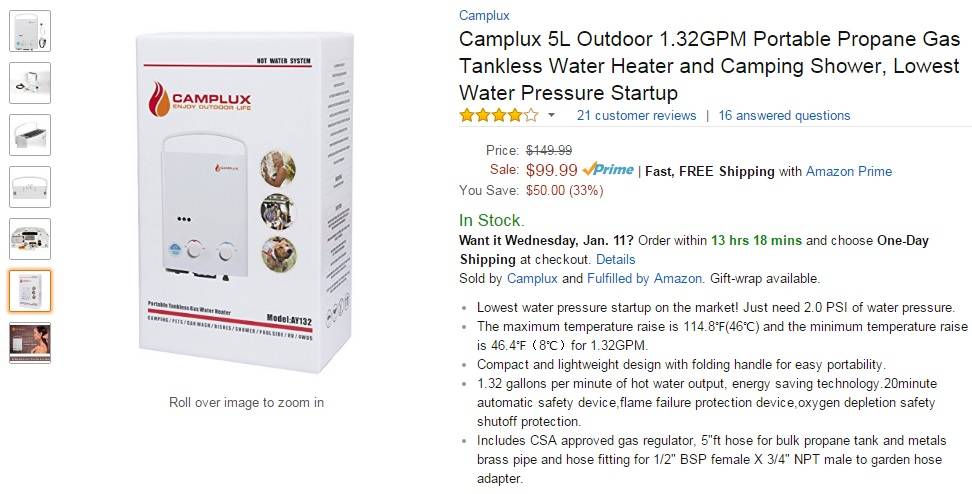
Task: Click the Amazon Prime shipping link
Action: (848, 171)
